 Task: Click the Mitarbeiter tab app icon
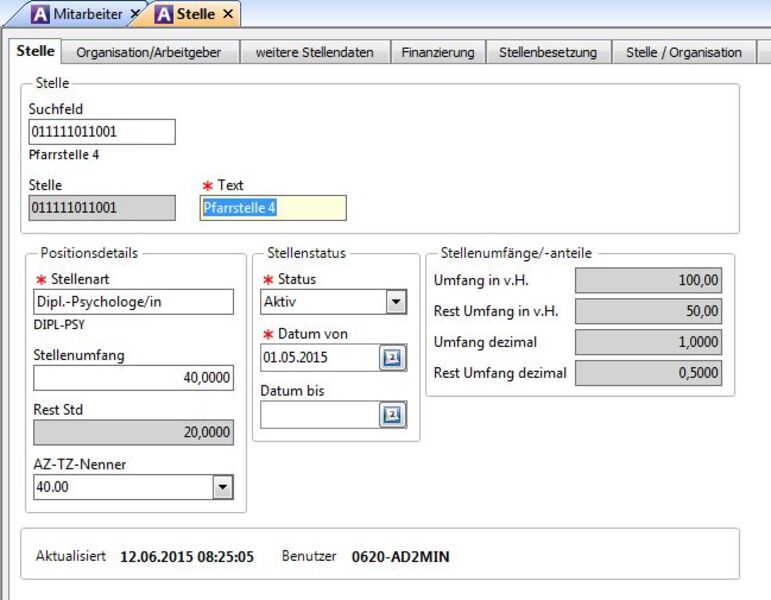click(x=40, y=14)
